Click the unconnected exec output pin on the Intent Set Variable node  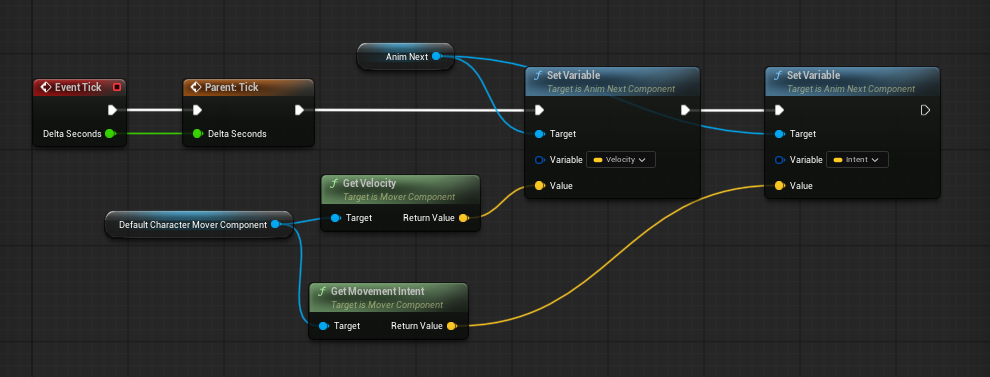click(x=925, y=110)
